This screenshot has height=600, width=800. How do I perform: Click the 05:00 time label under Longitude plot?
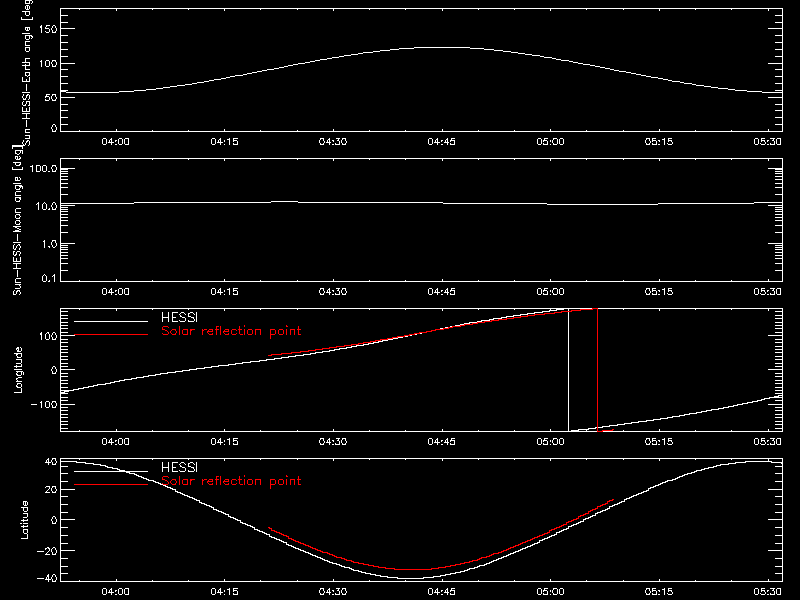click(x=551, y=441)
